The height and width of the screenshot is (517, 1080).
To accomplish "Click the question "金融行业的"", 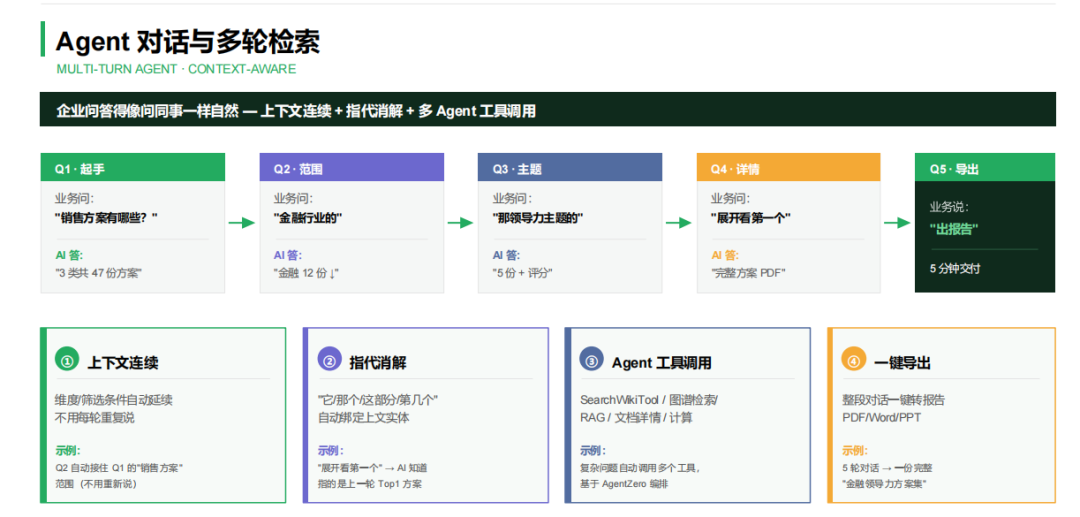I will (308, 218).
